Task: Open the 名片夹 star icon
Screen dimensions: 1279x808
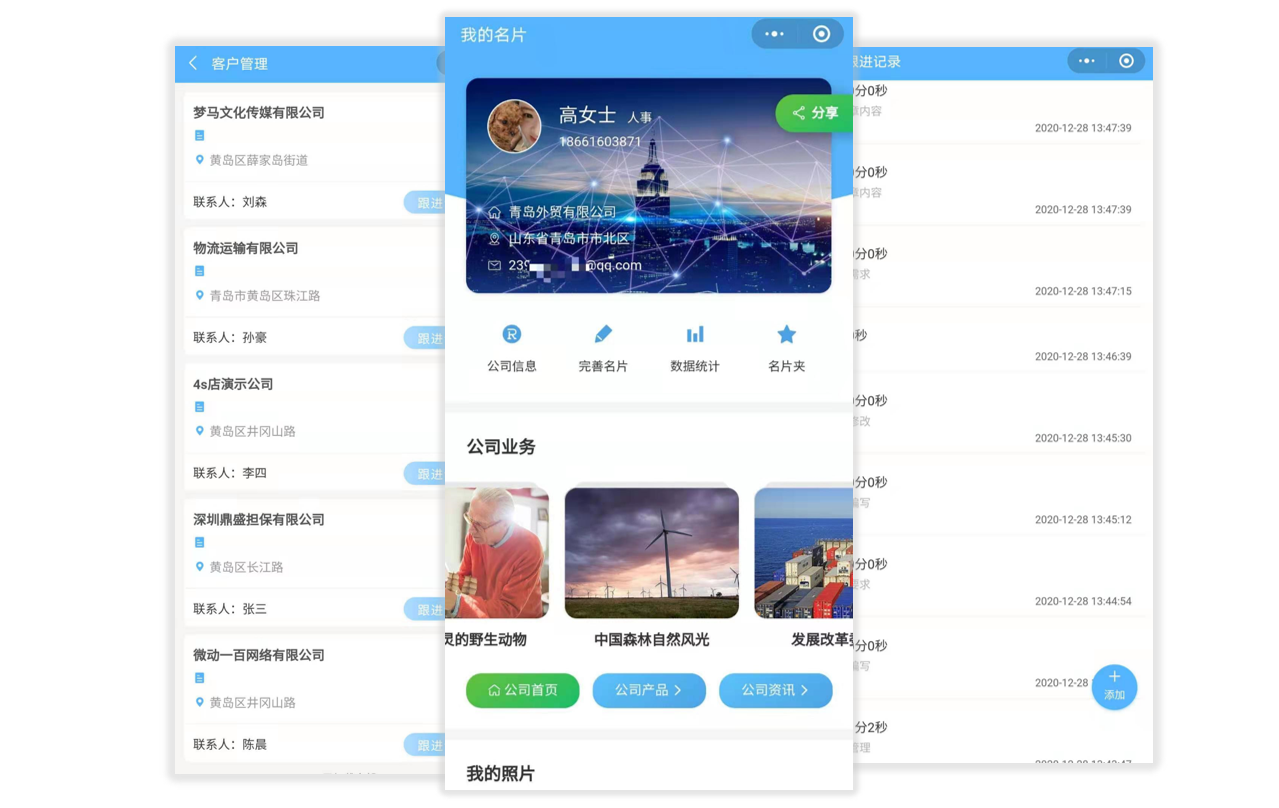Action: (x=787, y=334)
